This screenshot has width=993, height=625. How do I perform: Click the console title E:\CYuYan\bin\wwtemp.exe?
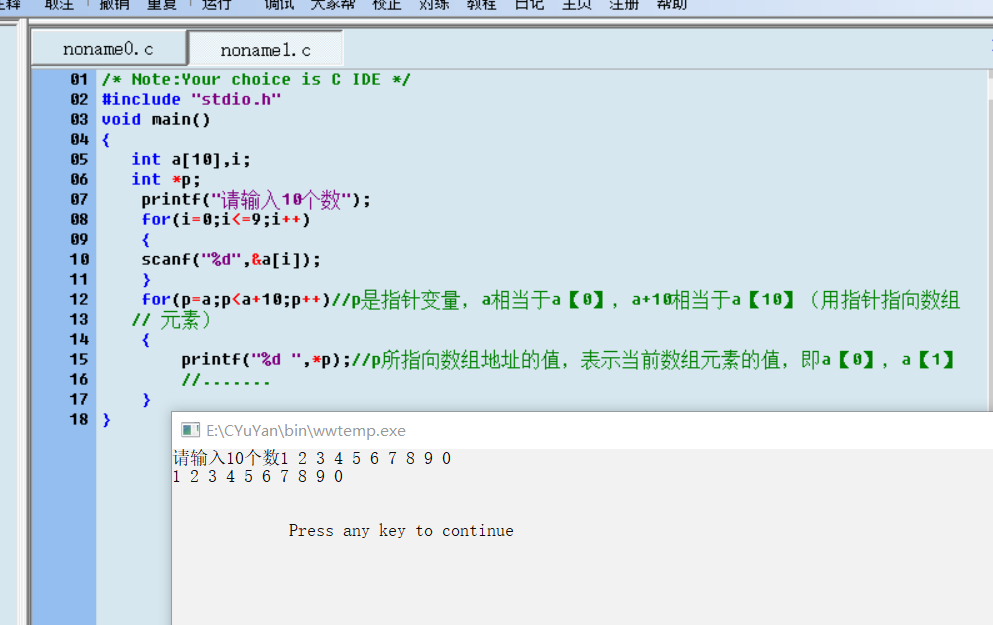pos(306,431)
